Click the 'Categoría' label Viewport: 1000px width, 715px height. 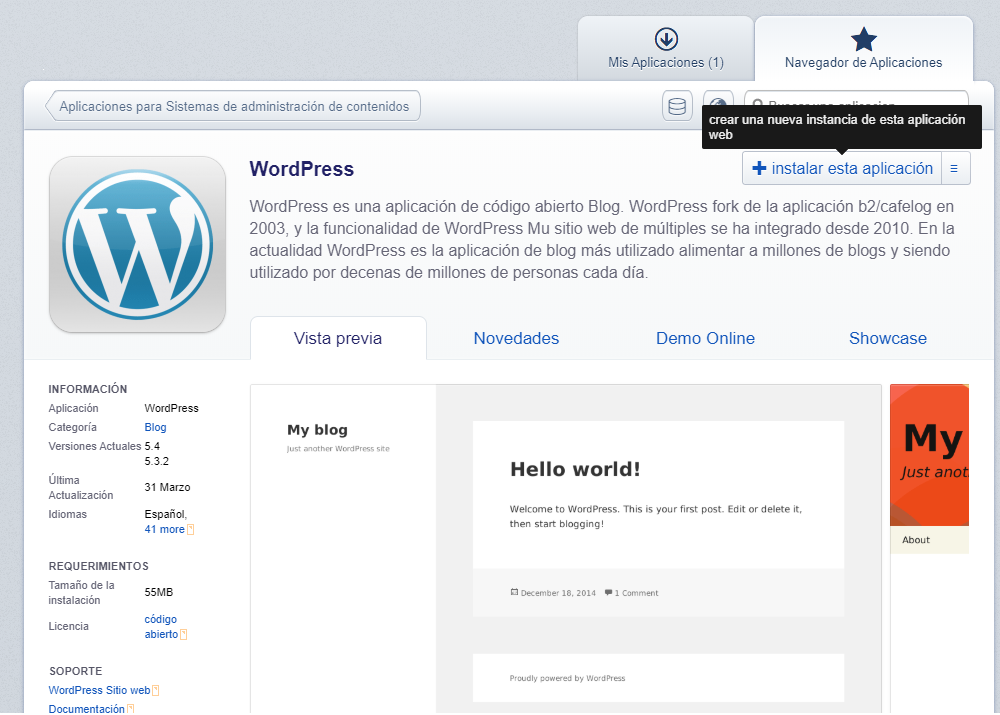click(x=73, y=427)
